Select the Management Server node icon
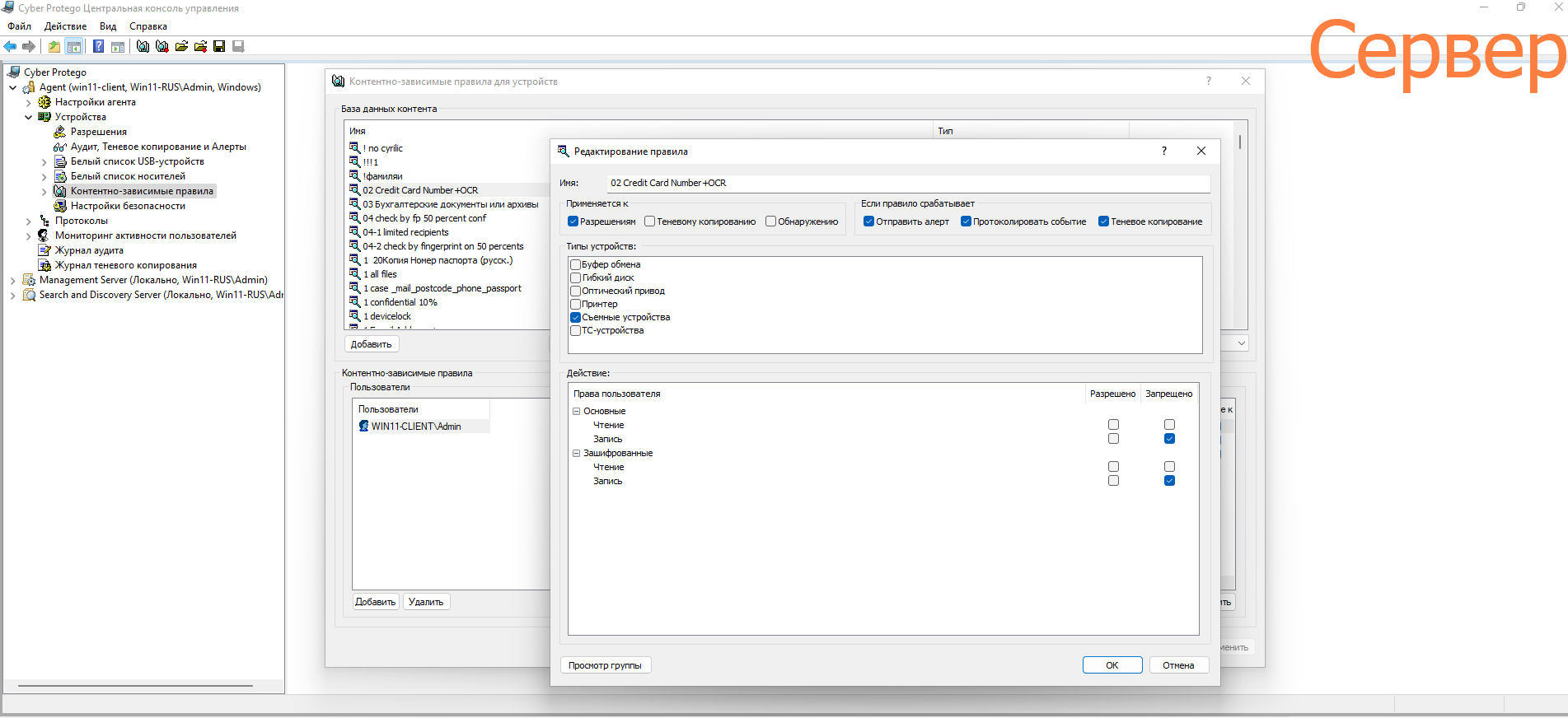The width and height of the screenshot is (1568, 718). (29, 280)
